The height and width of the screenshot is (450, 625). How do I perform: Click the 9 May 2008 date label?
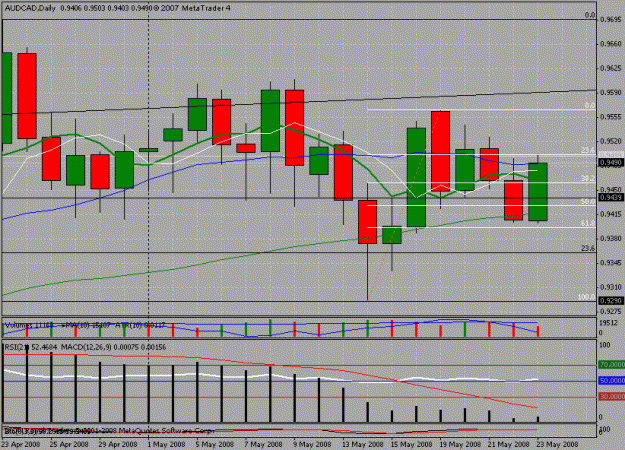point(312,444)
